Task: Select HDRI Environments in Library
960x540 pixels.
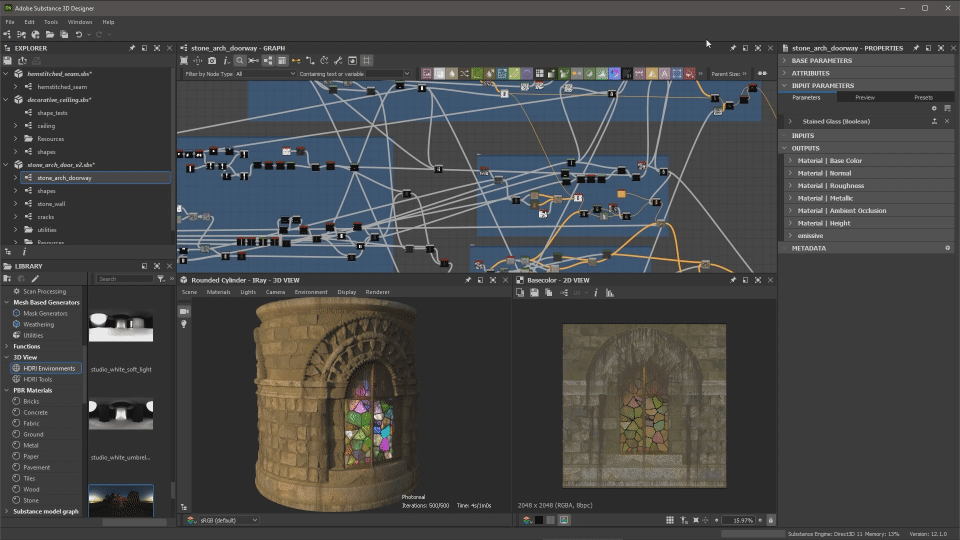Action: click(49, 368)
